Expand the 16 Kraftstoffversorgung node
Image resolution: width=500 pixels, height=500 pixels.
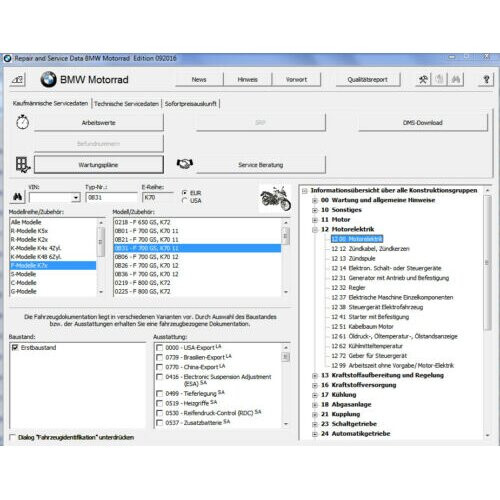pyautogui.click(x=315, y=385)
